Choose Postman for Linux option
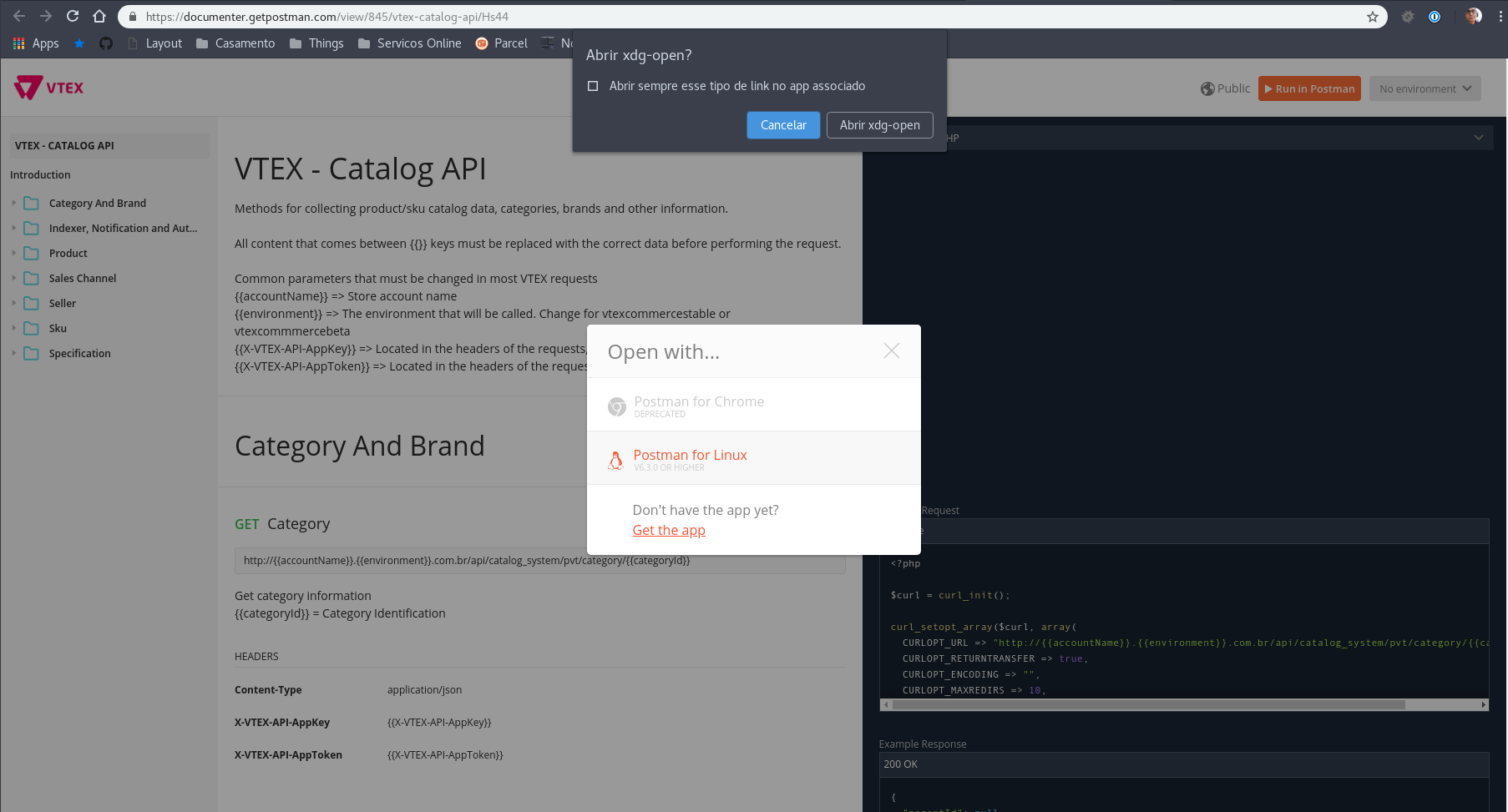Image resolution: width=1508 pixels, height=812 pixels. click(x=754, y=459)
